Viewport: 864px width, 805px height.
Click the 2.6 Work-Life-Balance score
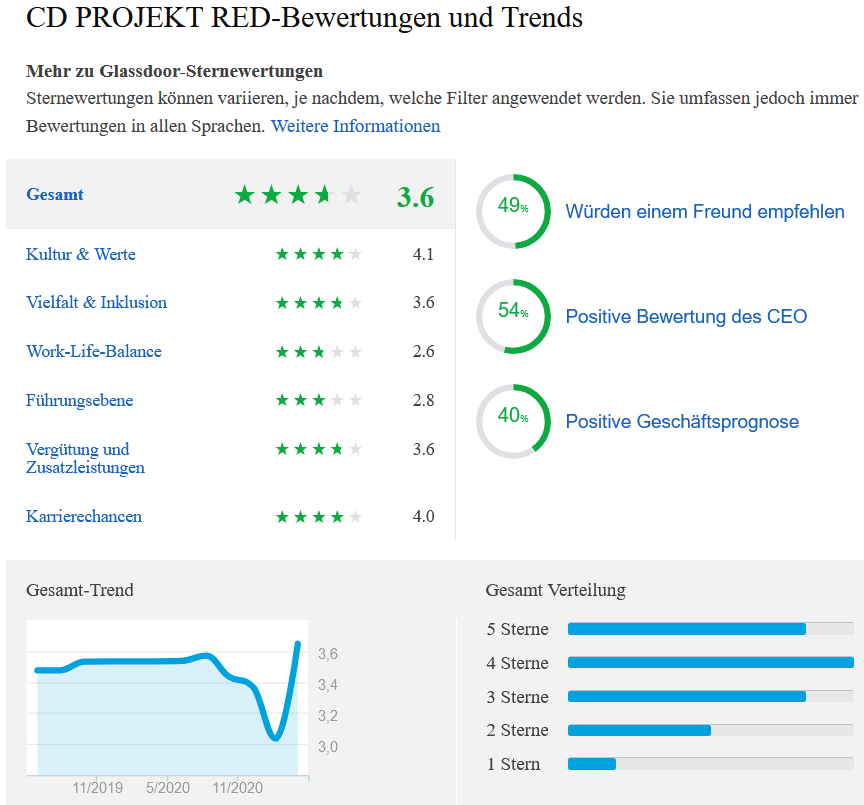(x=423, y=352)
